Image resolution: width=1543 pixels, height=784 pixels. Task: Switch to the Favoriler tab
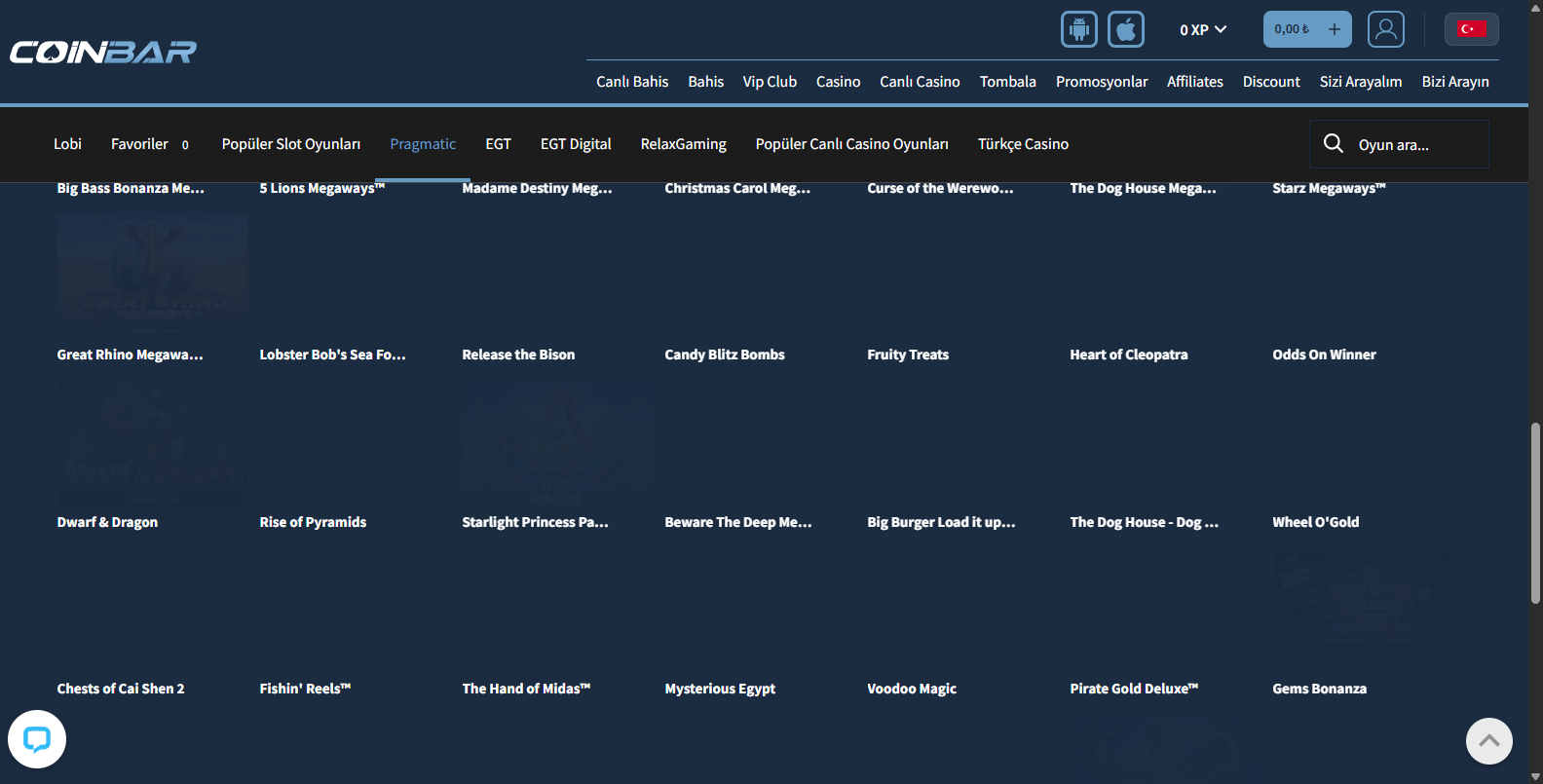[150, 144]
